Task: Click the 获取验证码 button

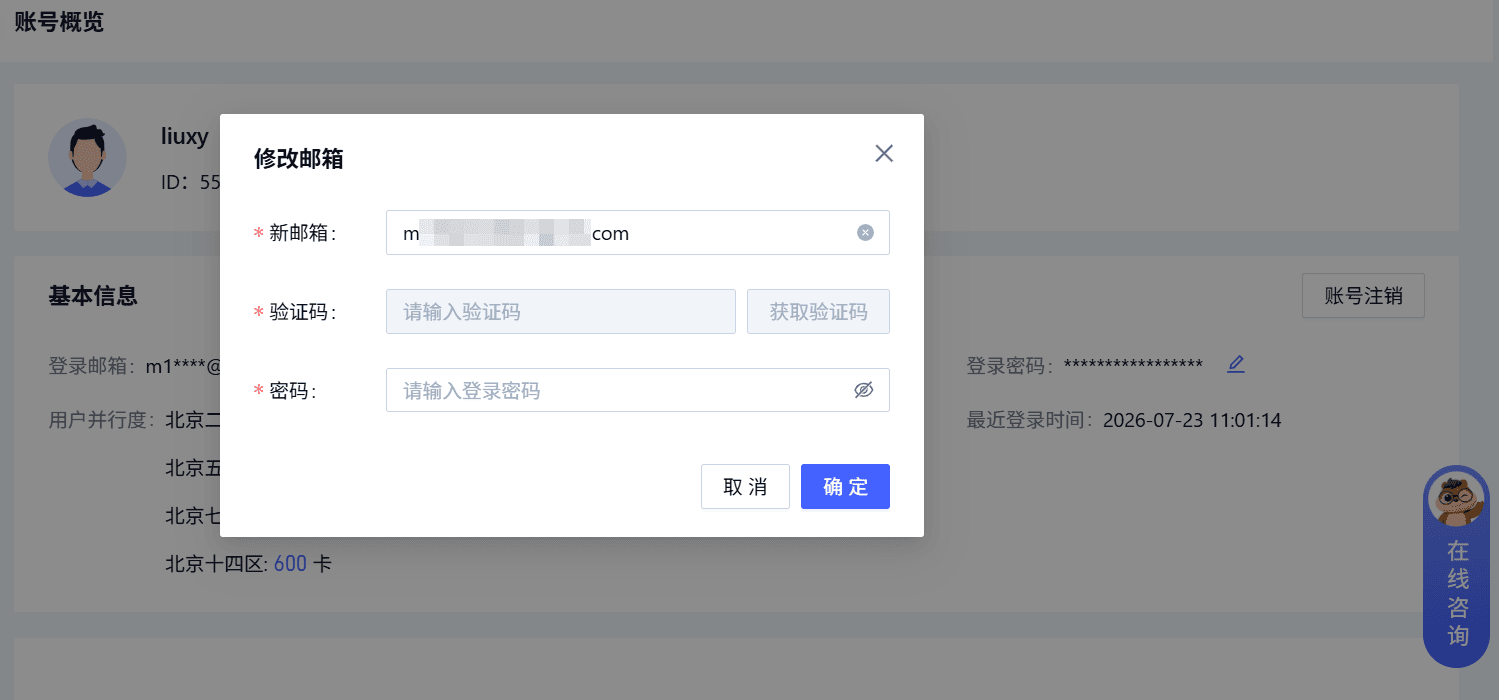Action: pyautogui.click(x=818, y=312)
